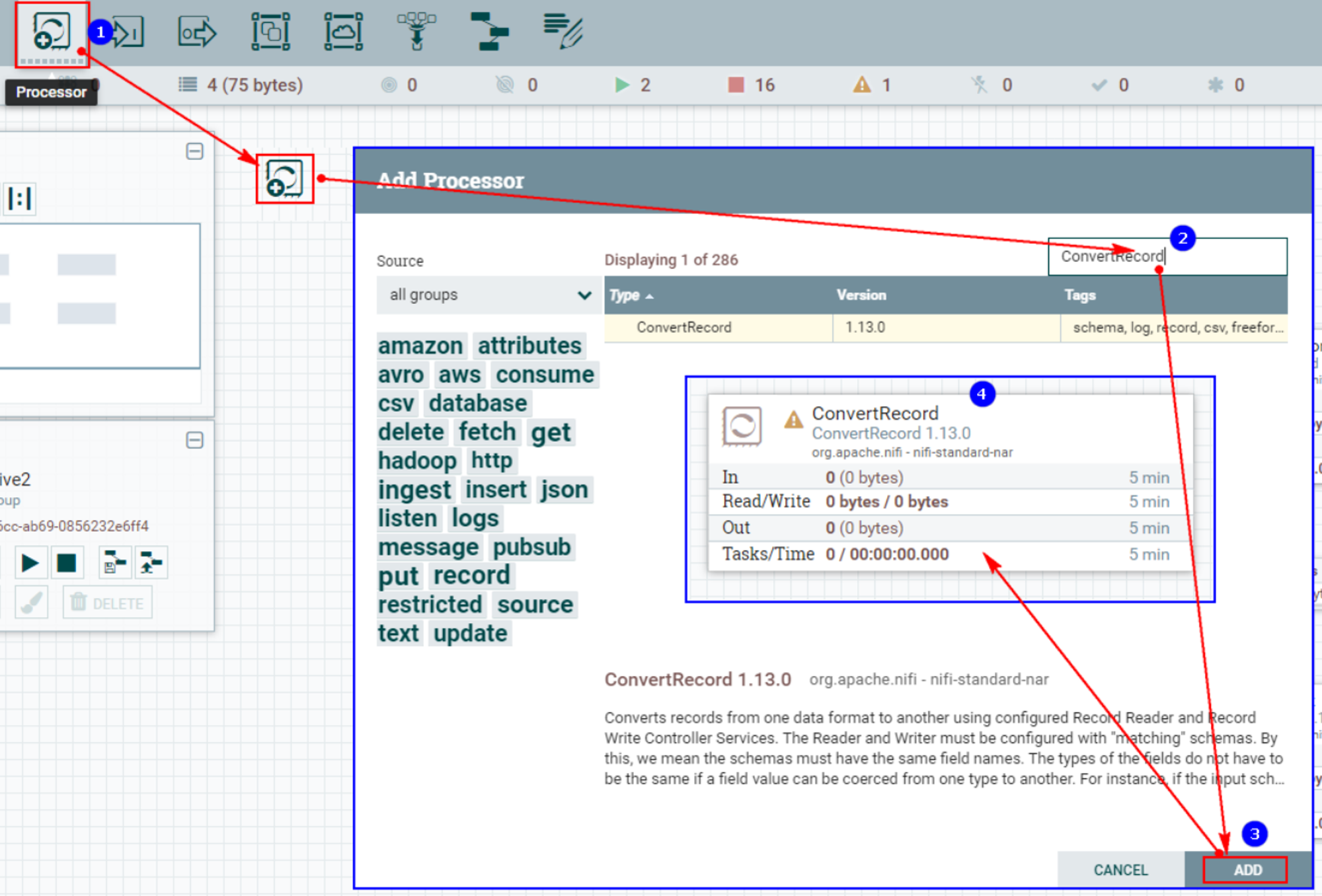Filter by the source tag

pos(535,605)
